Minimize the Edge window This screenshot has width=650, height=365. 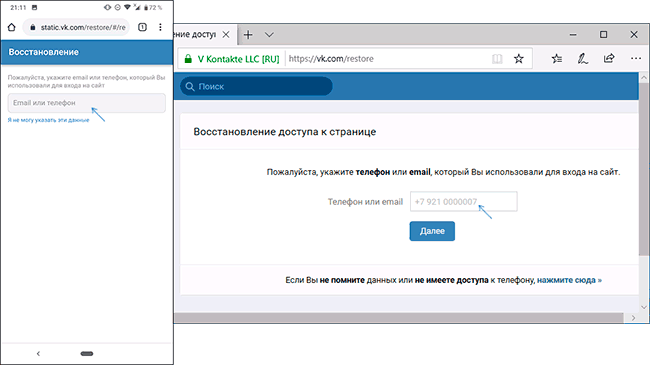pos(573,34)
